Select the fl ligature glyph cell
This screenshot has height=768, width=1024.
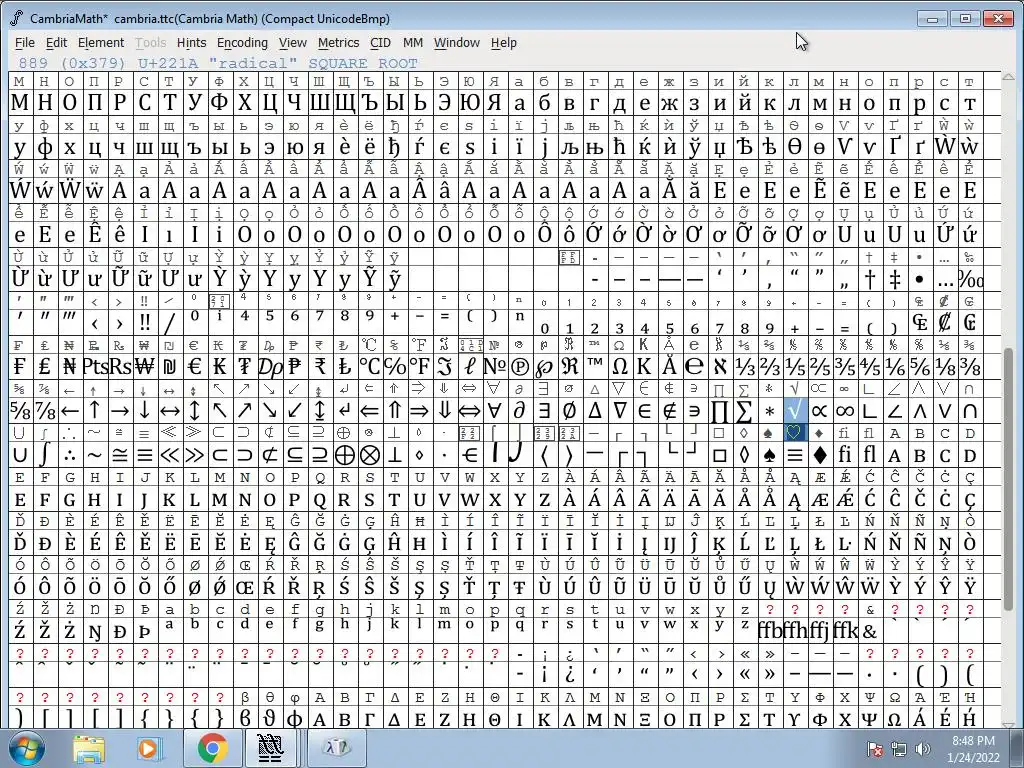870,455
